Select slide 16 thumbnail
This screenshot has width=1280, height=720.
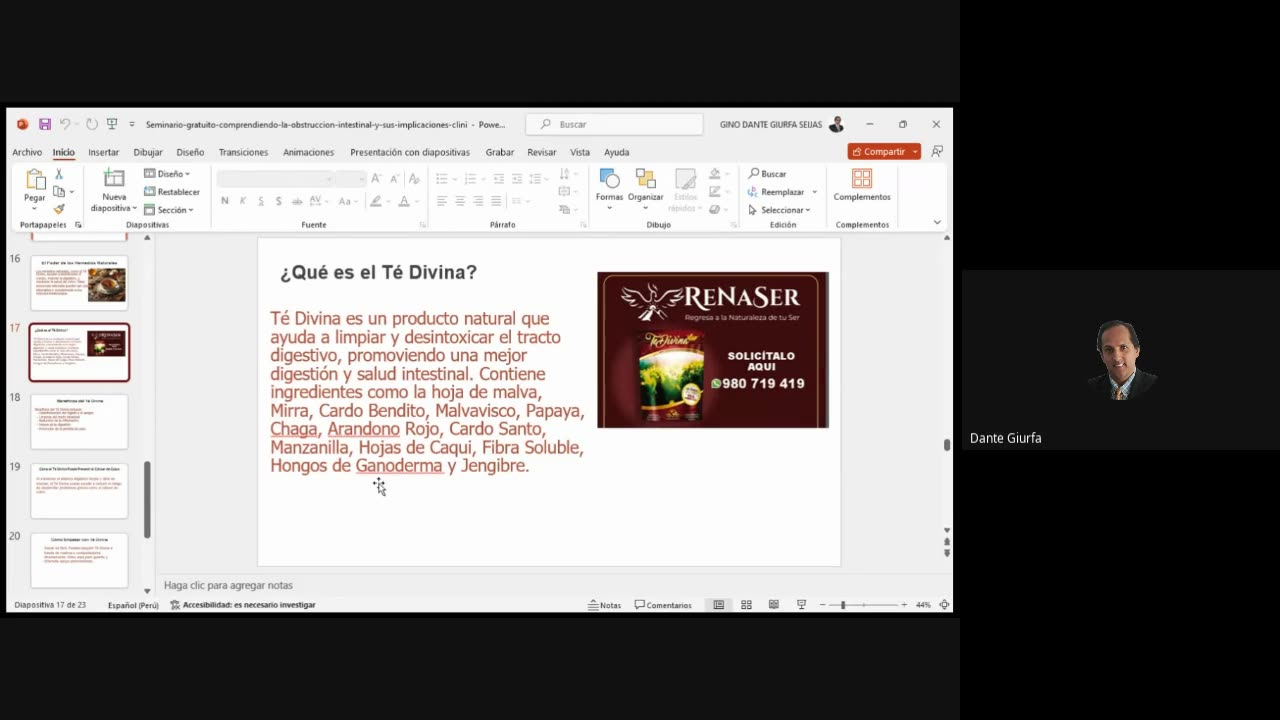pyautogui.click(x=79, y=283)
